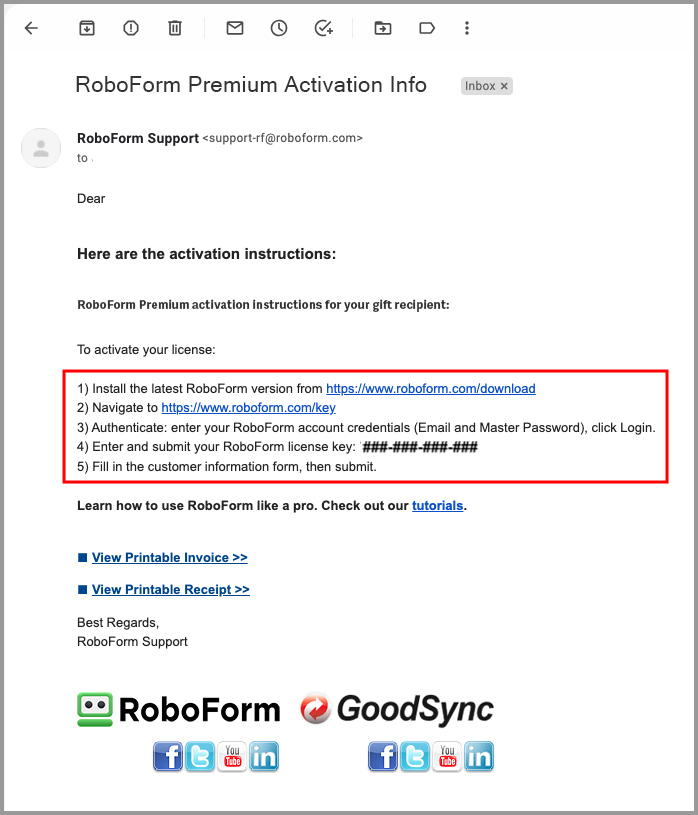Remove the Inbox label from the email
The width and height of the screenshot is (698, 815).
[503, 86]
